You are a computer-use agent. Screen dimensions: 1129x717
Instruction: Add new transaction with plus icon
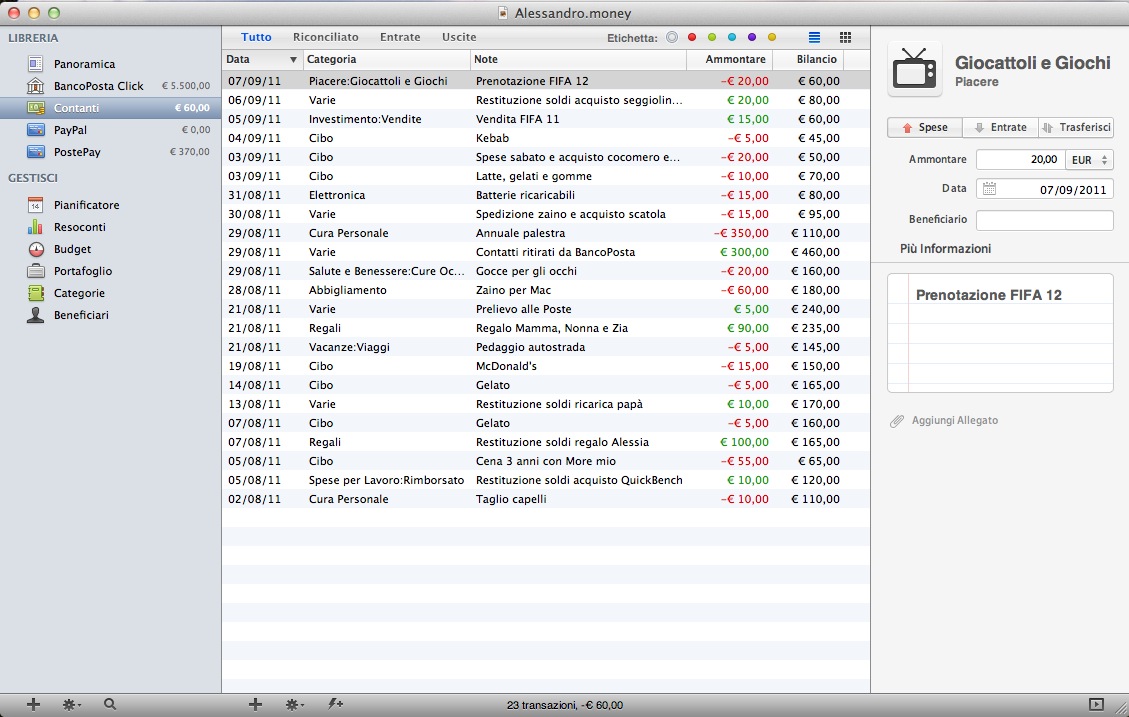[x=255, y=705]
